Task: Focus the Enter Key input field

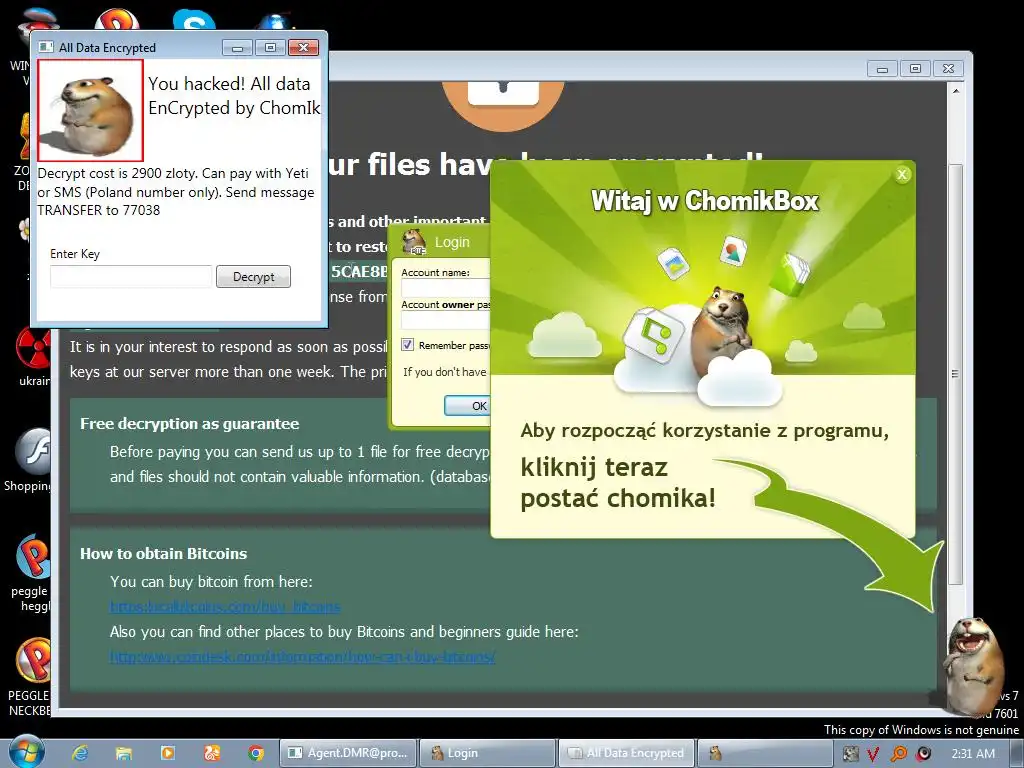Action: (131, 277)
